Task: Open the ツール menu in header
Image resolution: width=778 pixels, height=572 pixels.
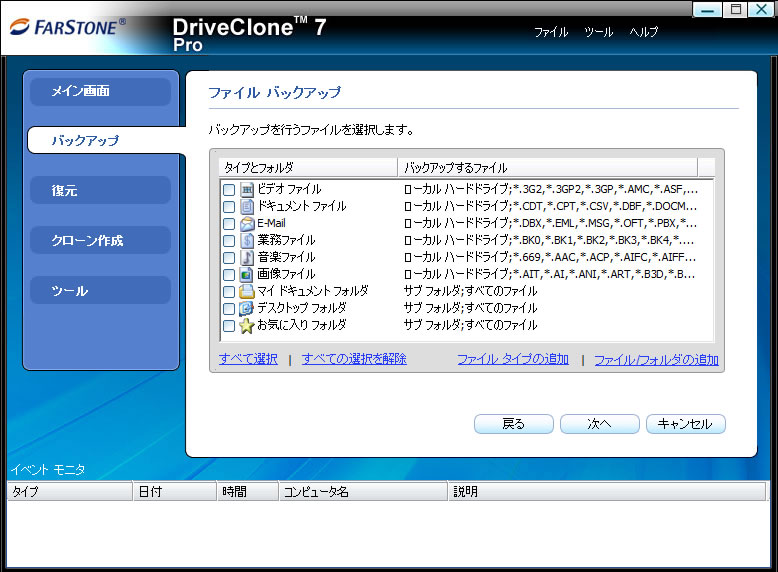Action: (598, 32)
